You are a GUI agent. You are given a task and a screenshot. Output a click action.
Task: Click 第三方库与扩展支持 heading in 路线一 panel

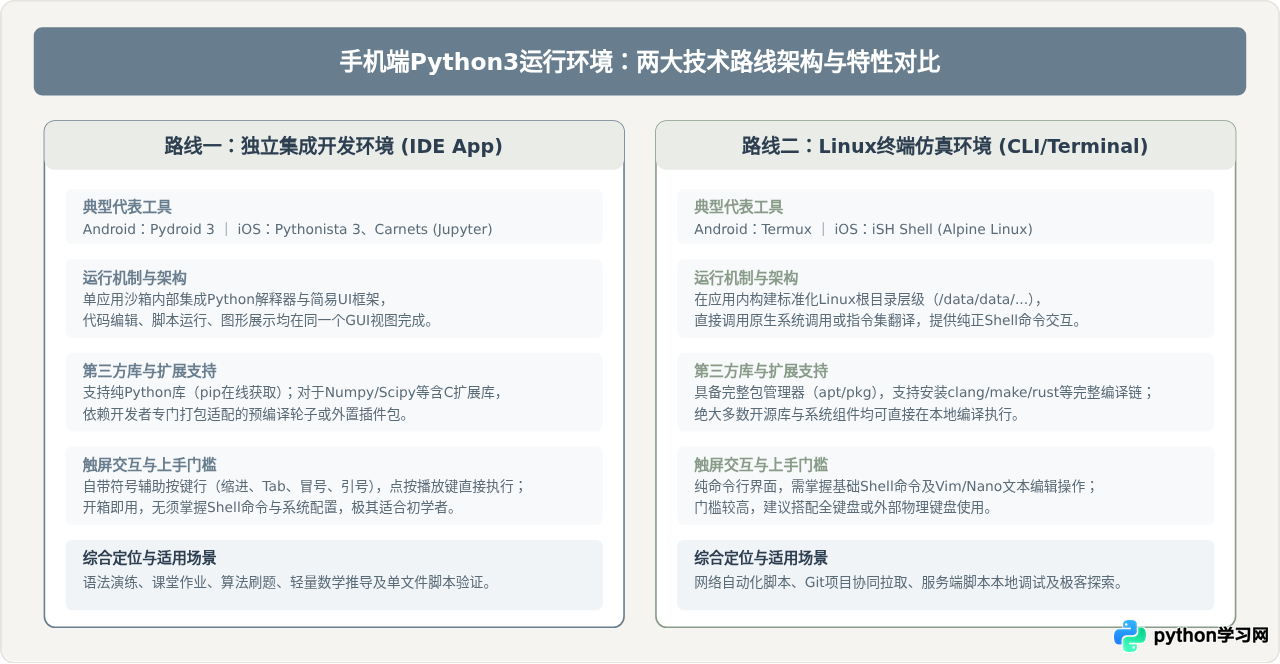click(150, 371)
